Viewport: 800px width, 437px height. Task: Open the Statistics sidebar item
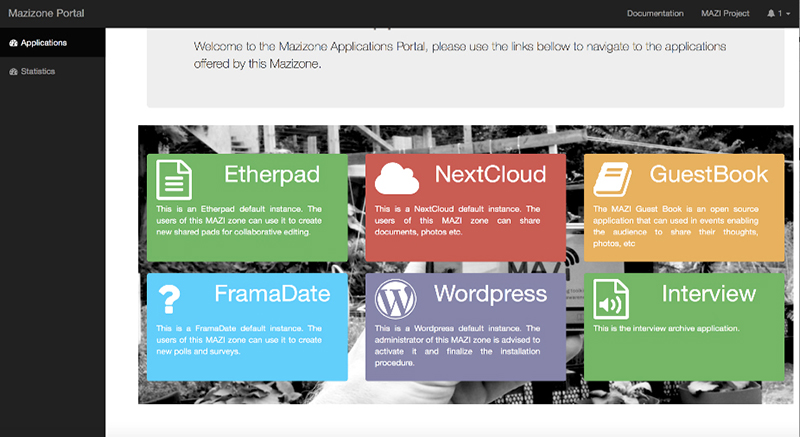pyautogui.click(x=53, y=71)
